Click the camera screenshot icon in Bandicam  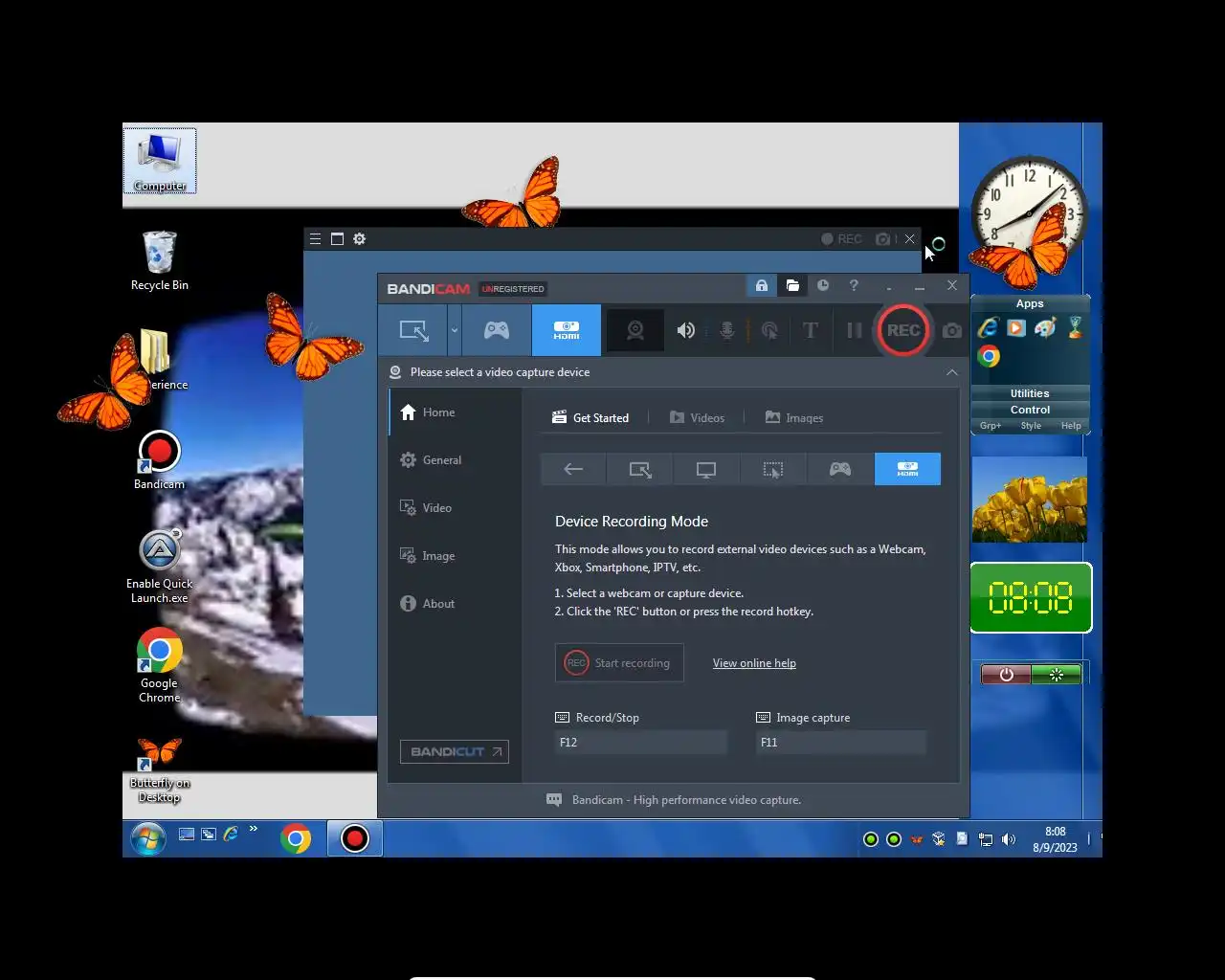click(x=952, y=330)
